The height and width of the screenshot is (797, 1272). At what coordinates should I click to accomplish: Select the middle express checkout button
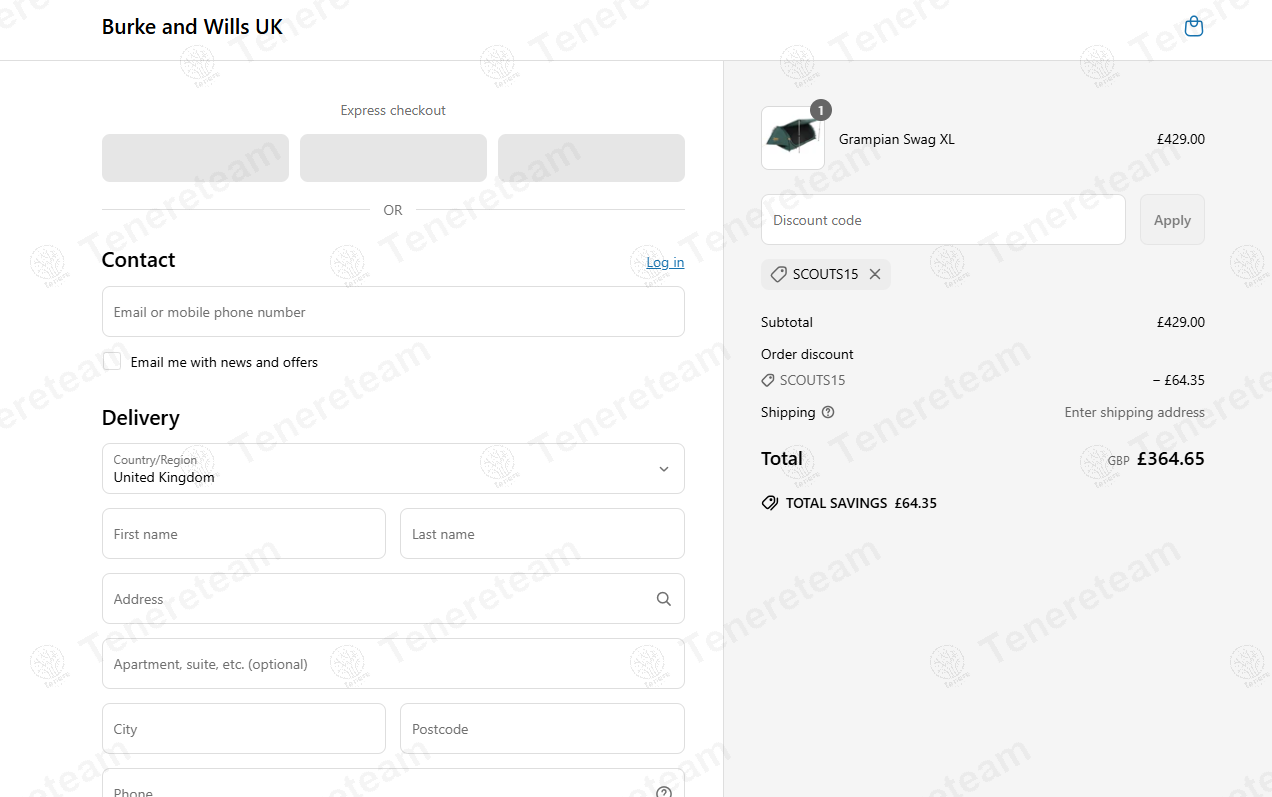pyautogui.click(x=393, y=158)
